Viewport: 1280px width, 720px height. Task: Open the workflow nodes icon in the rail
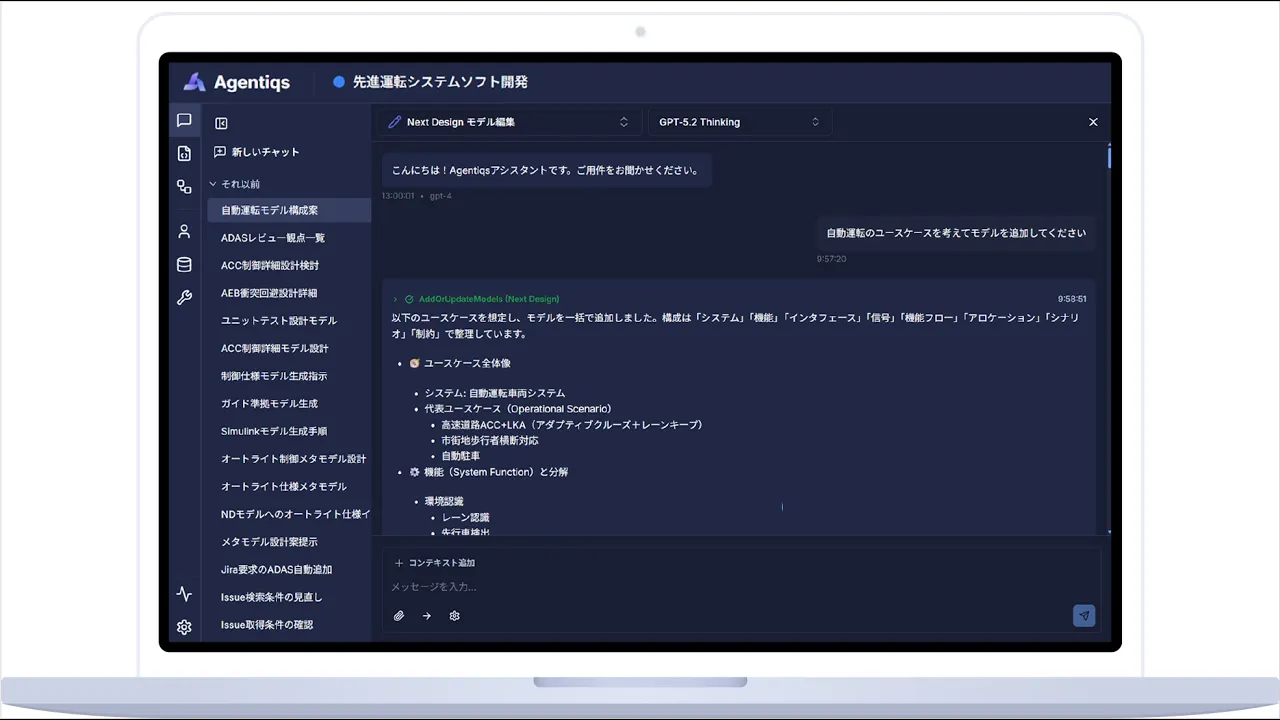pos(184,186)
